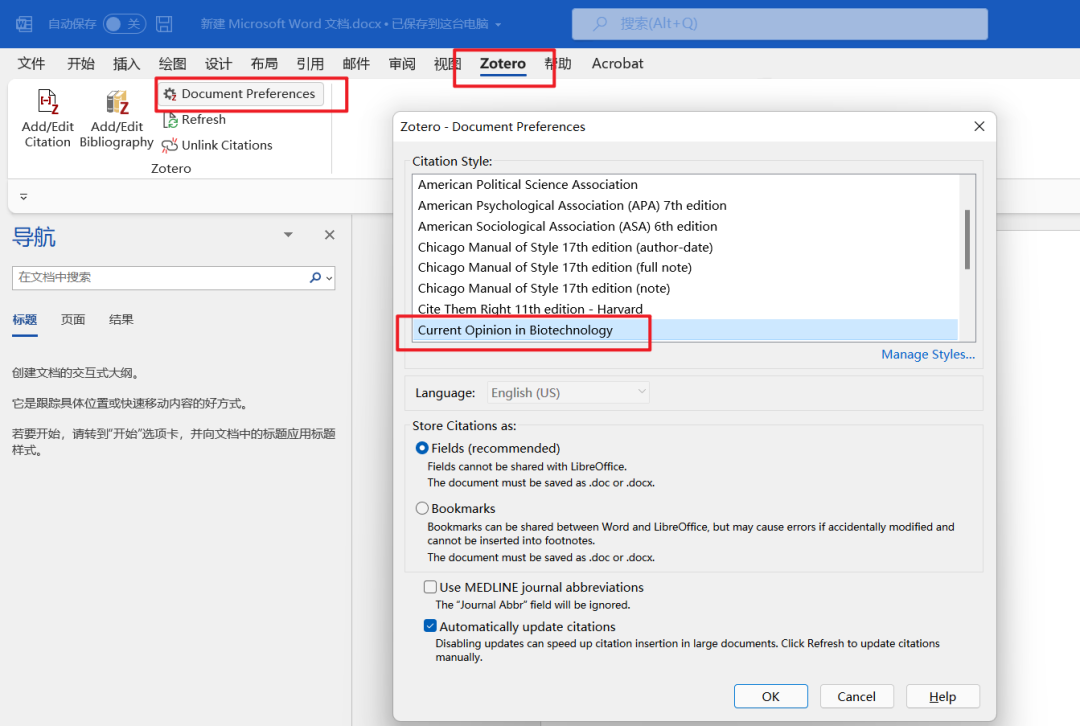Switch to the 页面 navigation tab

[73, 320]
